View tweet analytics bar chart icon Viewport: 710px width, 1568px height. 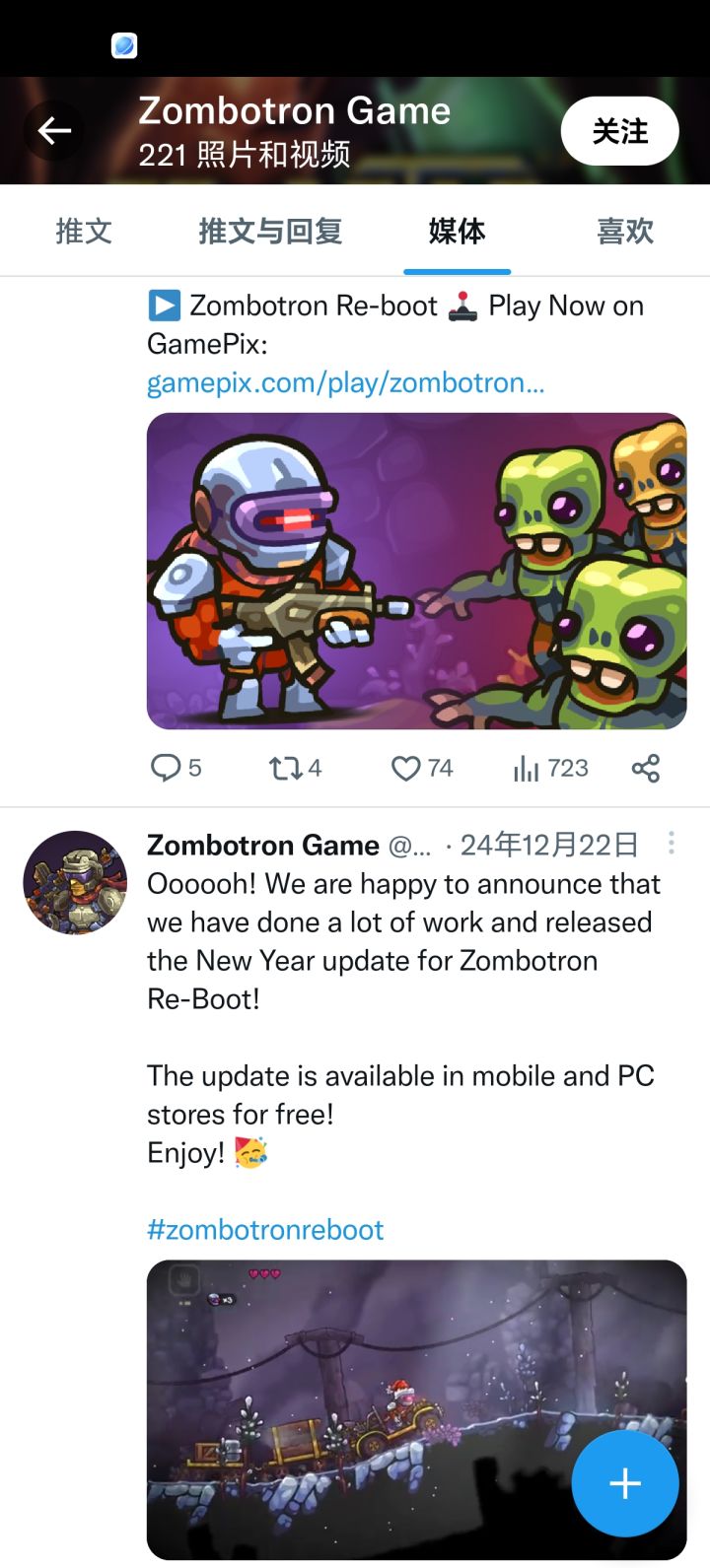click(526, 768)
